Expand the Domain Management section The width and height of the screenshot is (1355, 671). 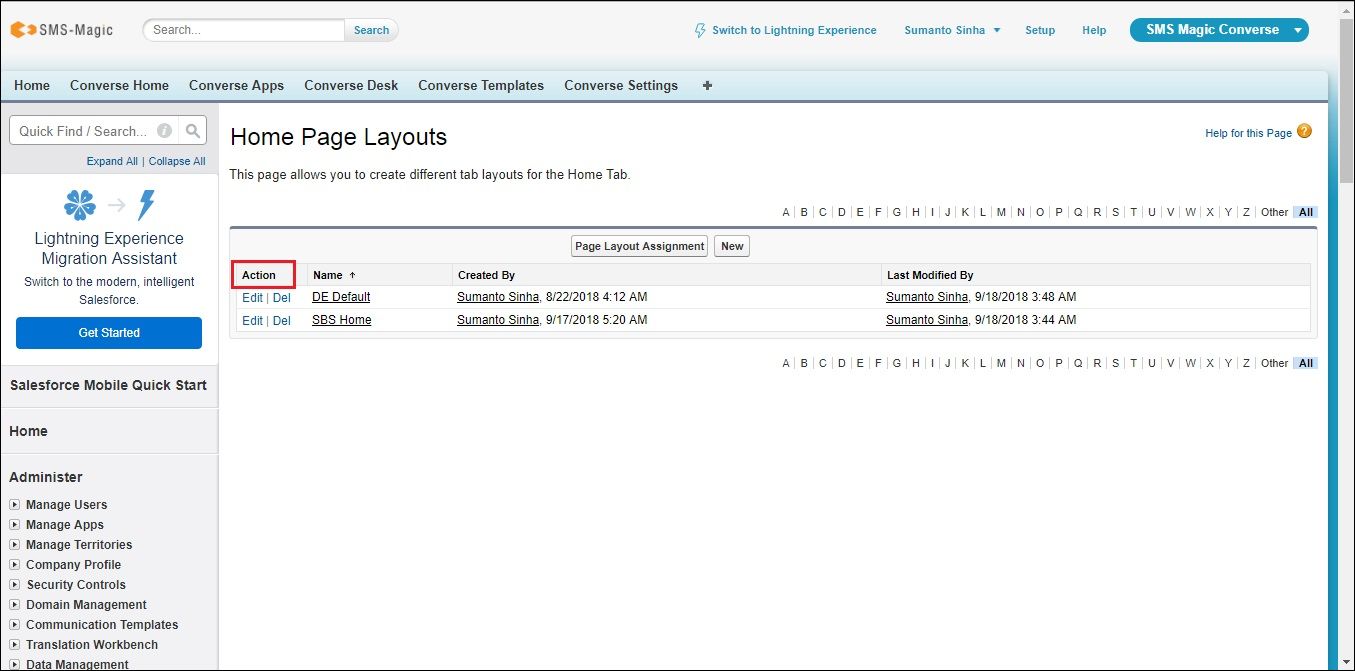[x=15, y=605]
